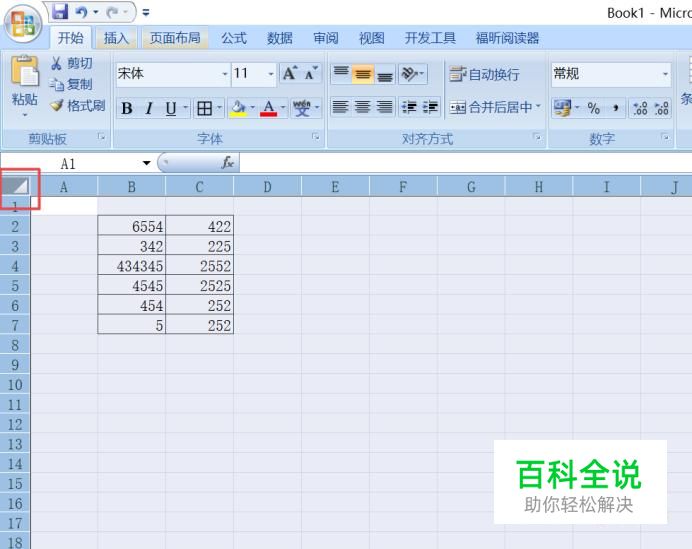The image size is (692, 549).
Task: Save the workbook from the quick access toolbar
Action: pyautogui.click(x=60, y=12)
